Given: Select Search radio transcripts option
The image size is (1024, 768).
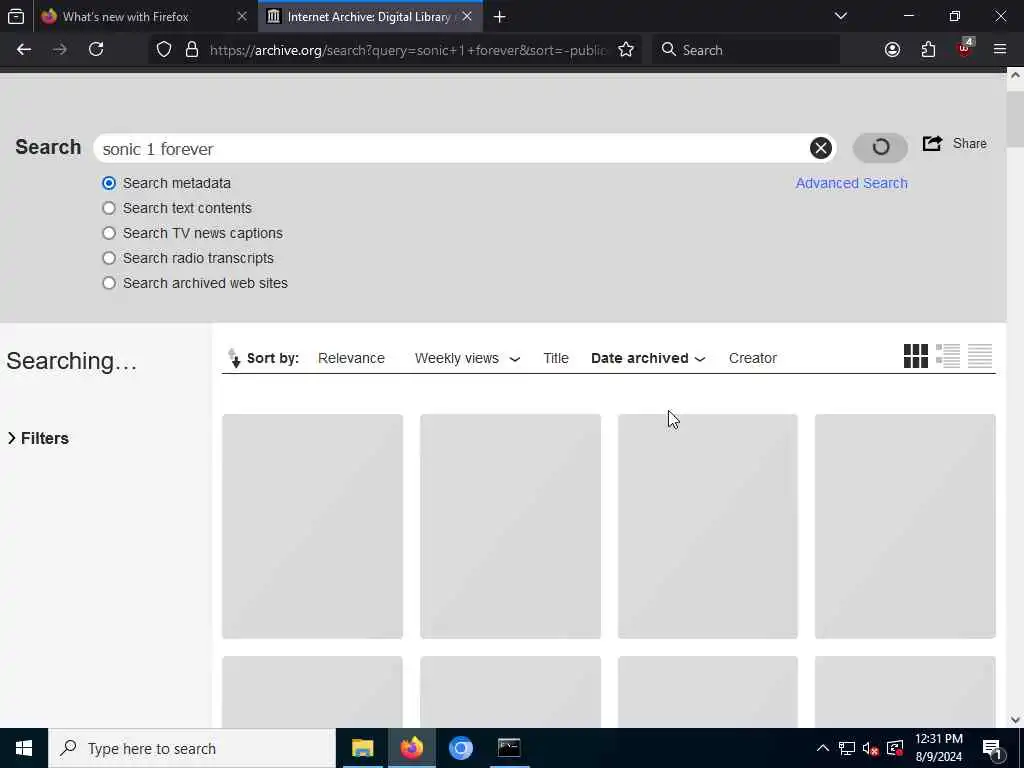Looking at the screenshot, I should 109,258.
